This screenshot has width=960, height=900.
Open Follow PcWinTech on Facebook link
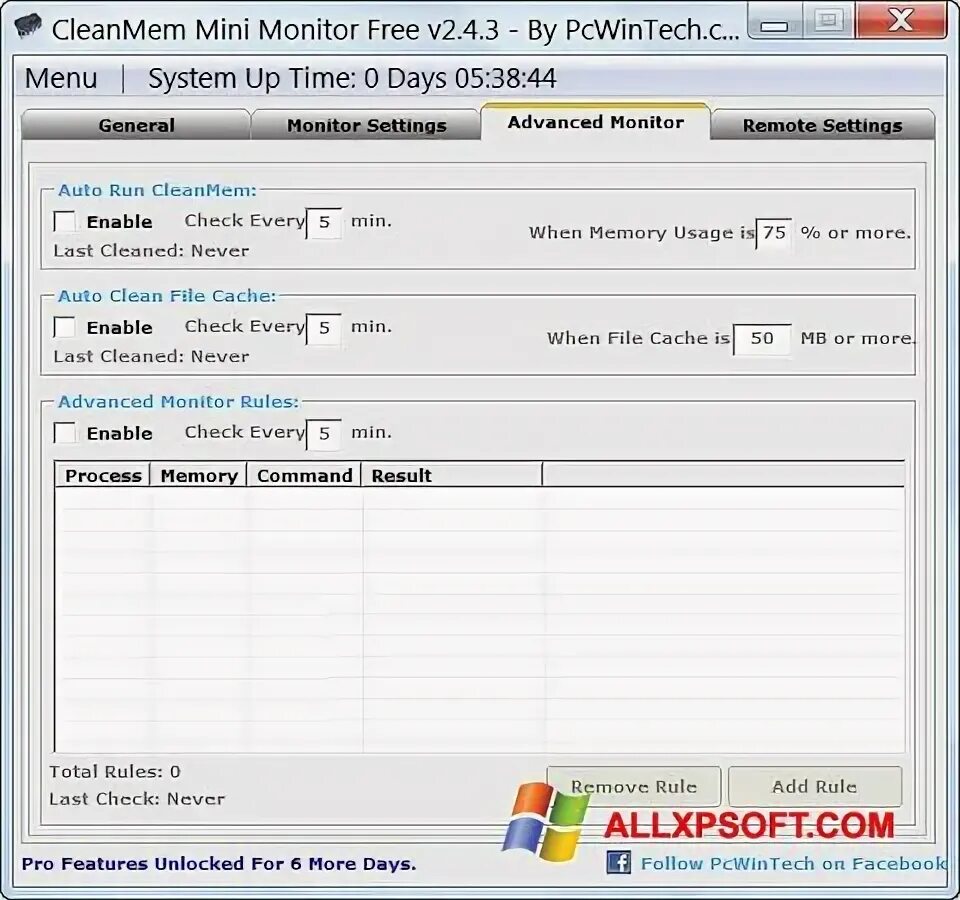793,863
